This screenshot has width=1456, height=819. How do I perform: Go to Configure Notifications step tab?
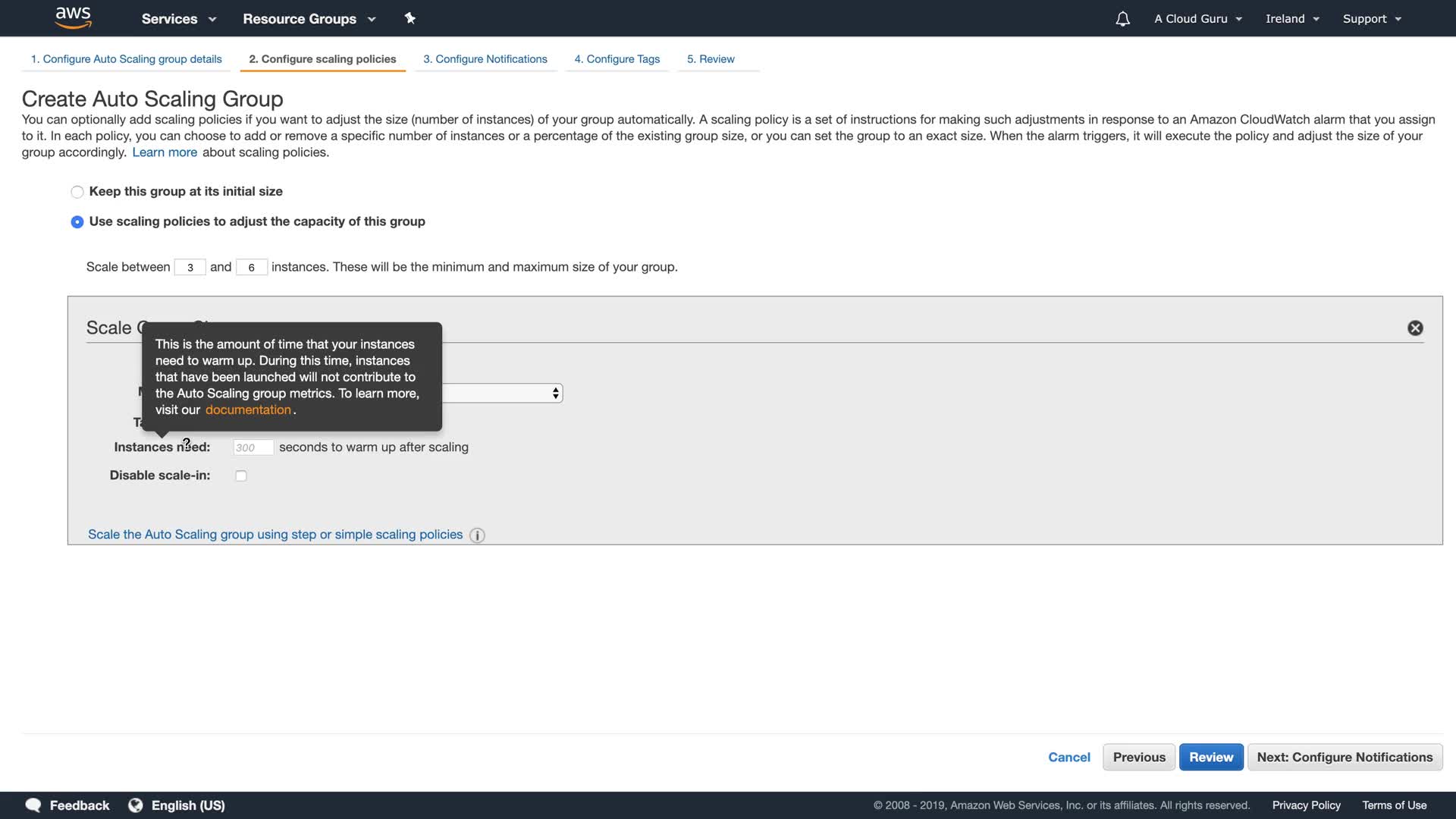(x=485, y=59)
